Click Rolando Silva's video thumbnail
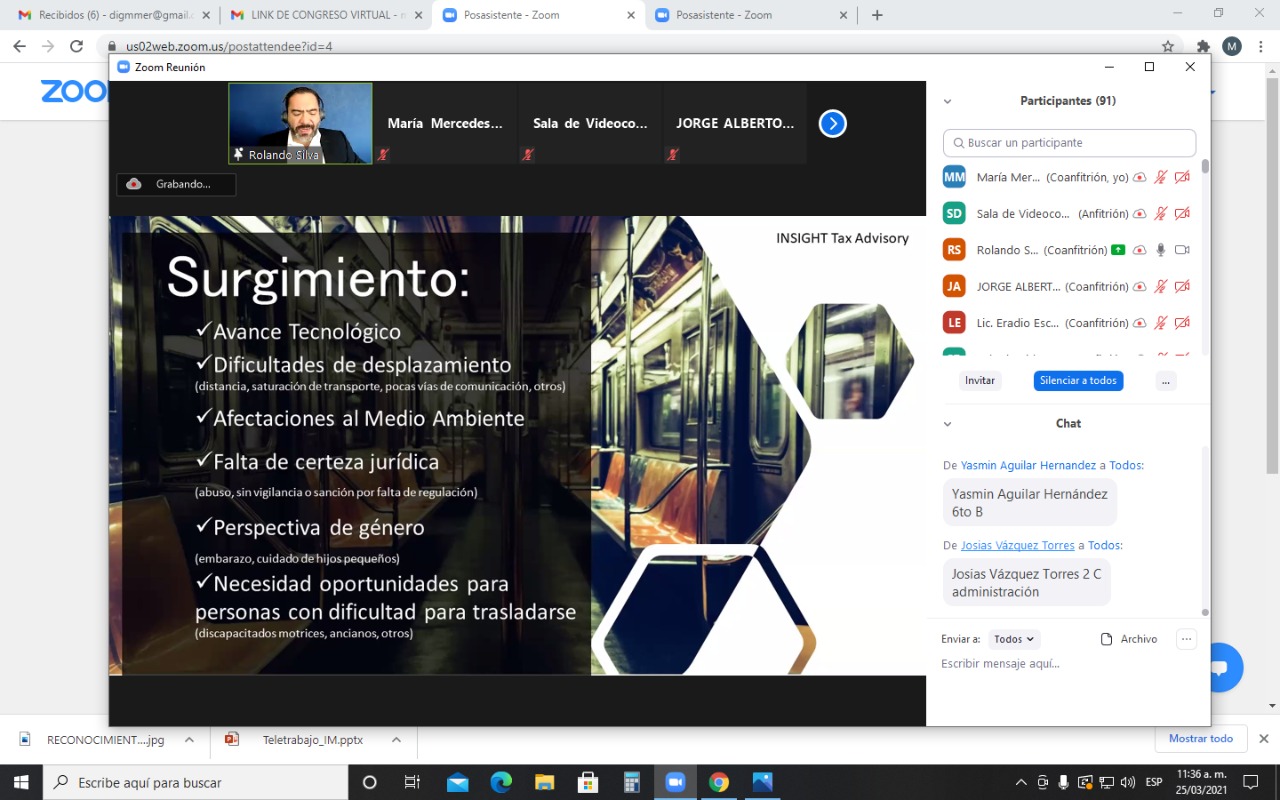 [x=300, y=123]
